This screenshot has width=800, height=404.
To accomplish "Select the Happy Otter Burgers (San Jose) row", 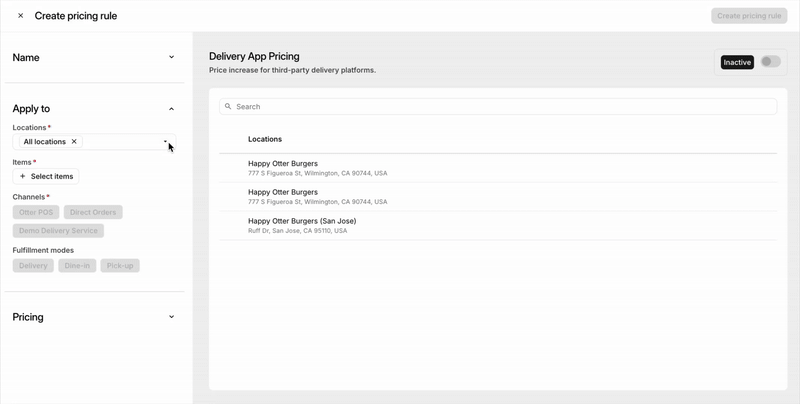I will [x=498, y=225].
